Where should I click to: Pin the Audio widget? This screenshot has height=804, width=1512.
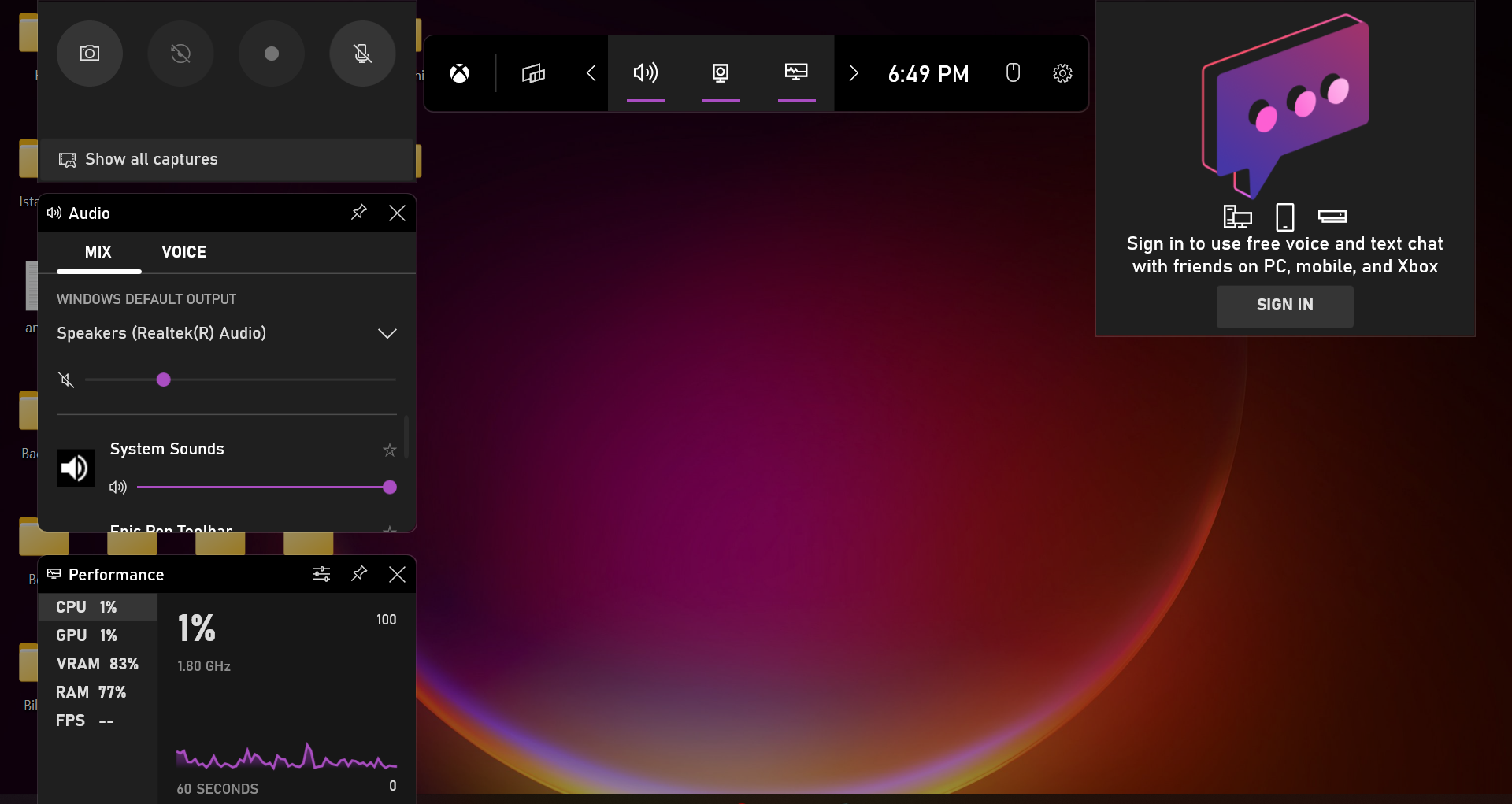click(x=359, y=213)
